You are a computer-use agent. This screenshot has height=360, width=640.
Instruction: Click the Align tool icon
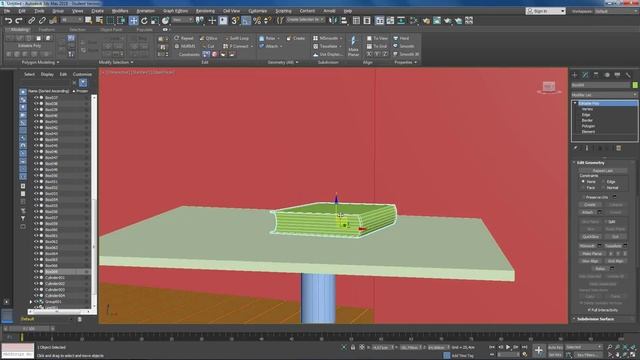coord(344,20)
